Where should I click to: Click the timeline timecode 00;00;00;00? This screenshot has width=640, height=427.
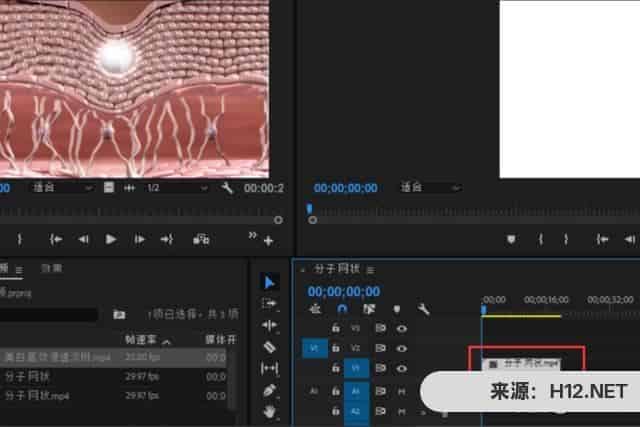[344, 291]
